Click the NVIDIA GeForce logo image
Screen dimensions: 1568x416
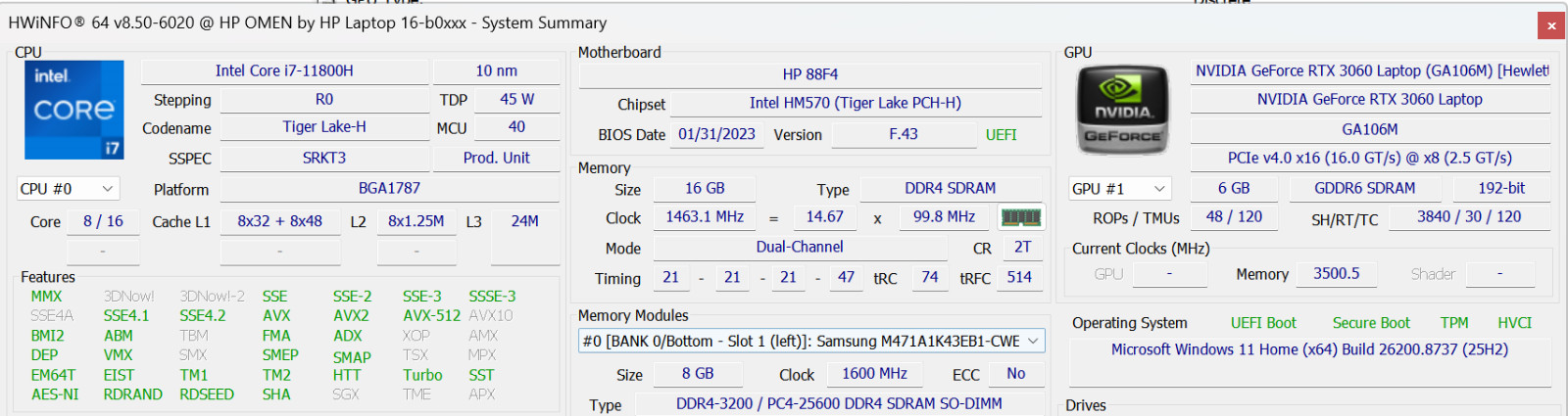click(1123, 110)
